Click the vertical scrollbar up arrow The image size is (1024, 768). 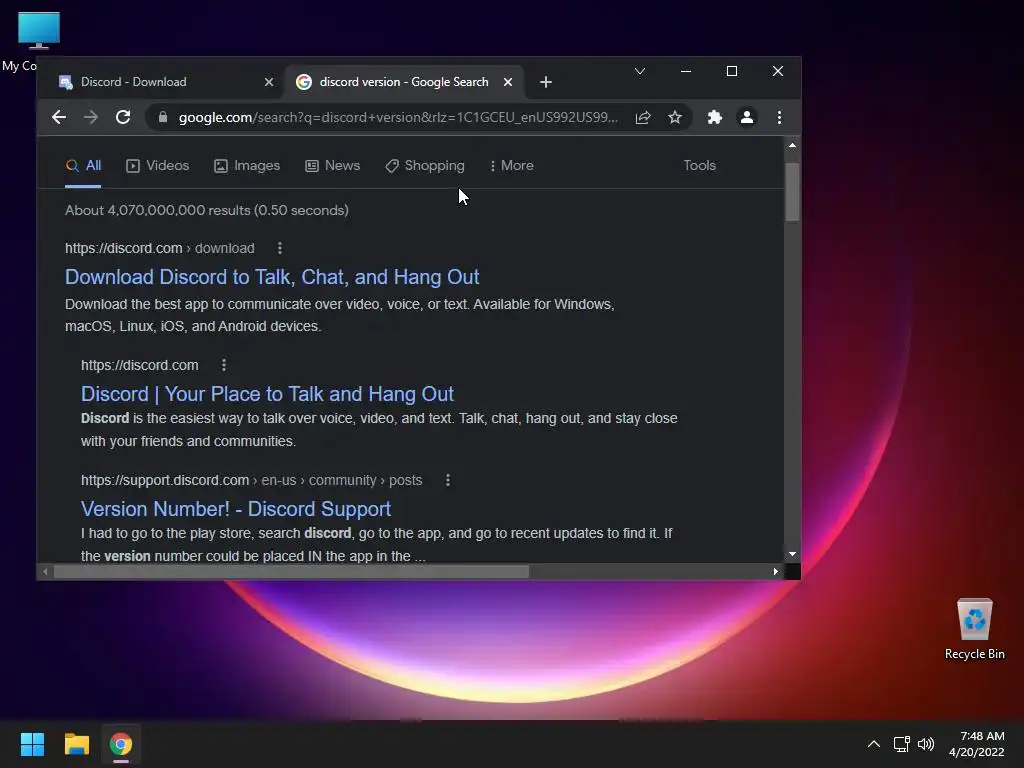[x=792, y=145]
